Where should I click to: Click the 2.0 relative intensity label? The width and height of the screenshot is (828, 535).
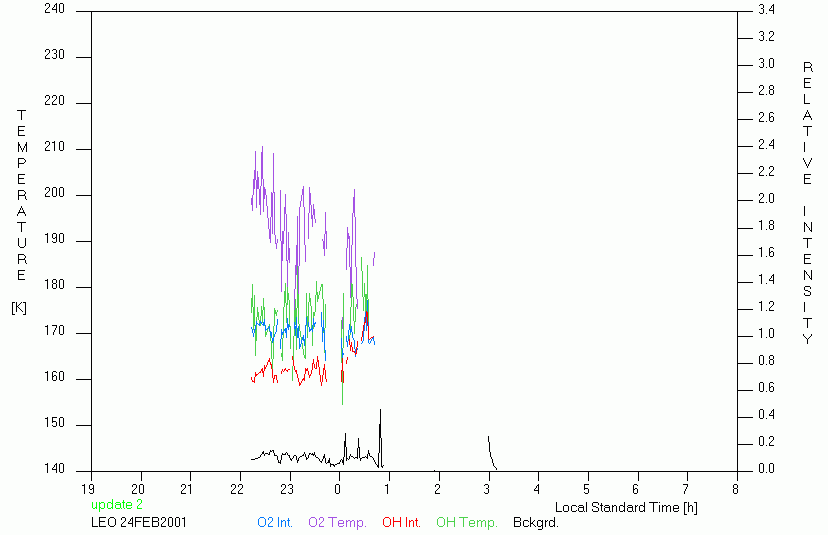click(x=766, y=199)
